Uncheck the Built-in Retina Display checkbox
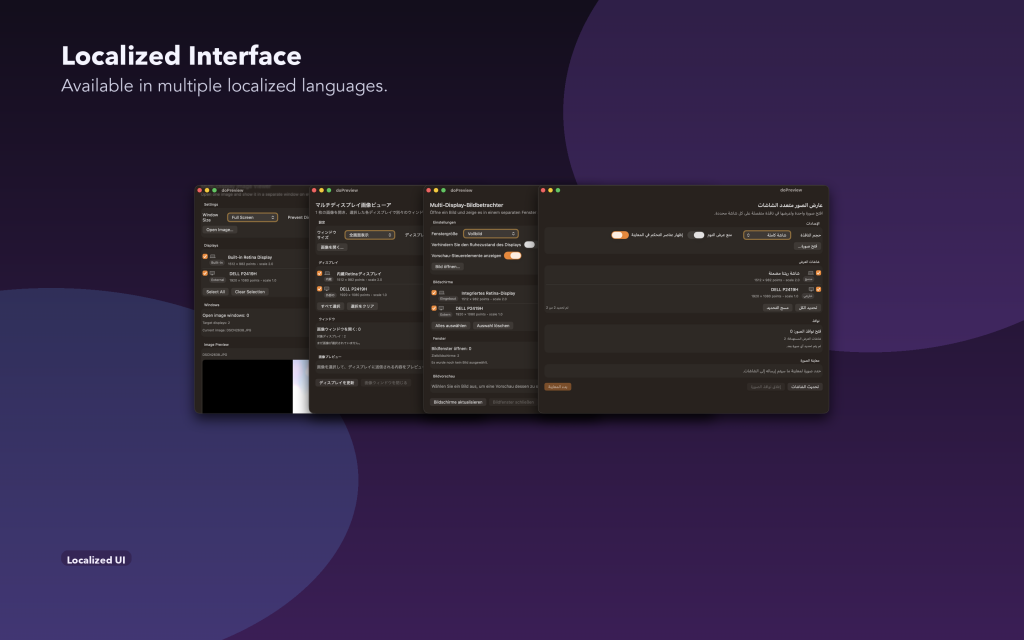 point(205,257)
